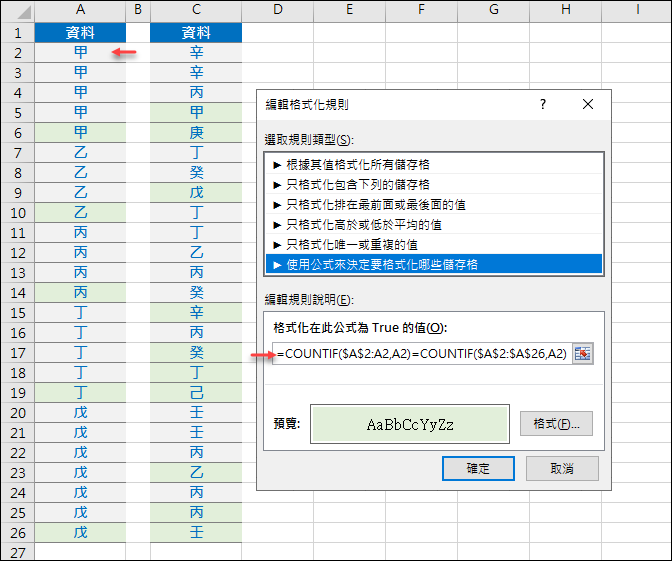Click cell C20 containing 壬
Image resolution: width=672 pixels, height=561 pixels.
196,413
